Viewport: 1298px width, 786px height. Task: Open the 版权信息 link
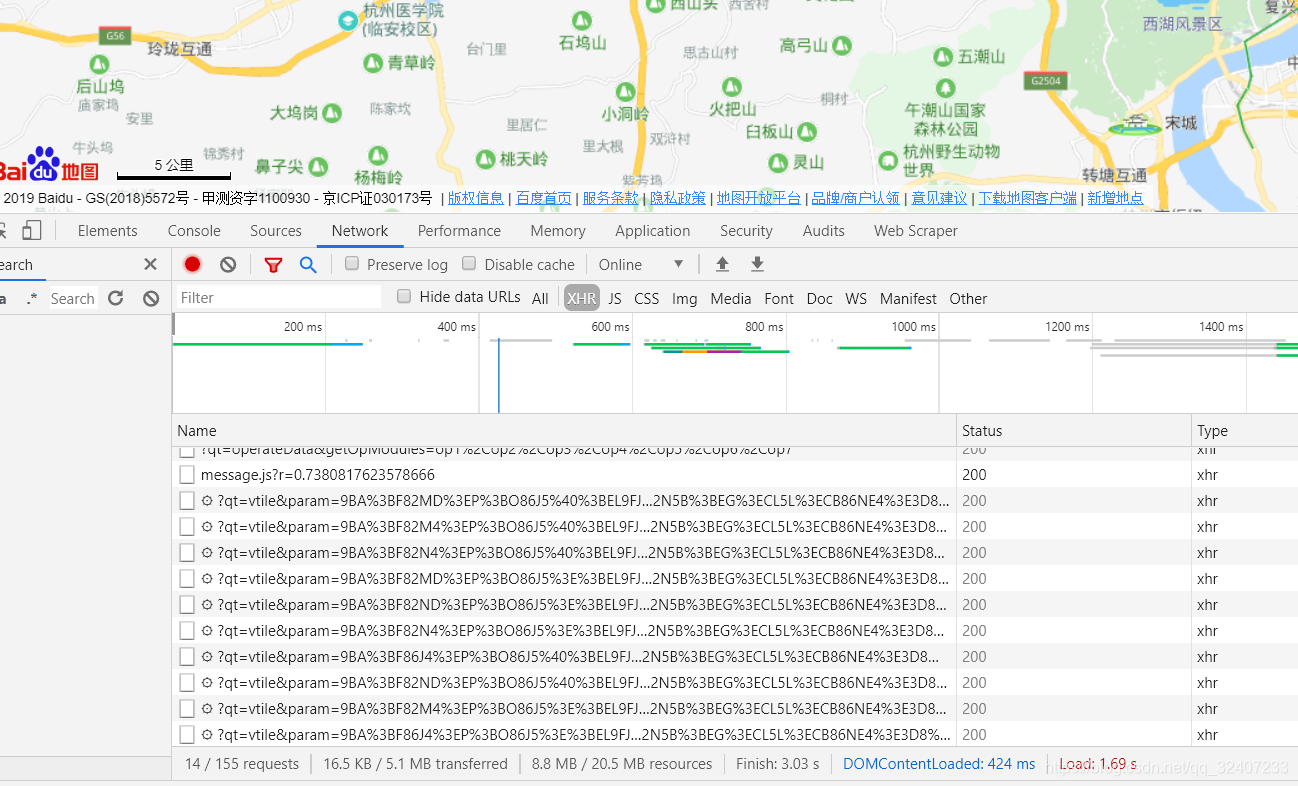pos(476,198)
